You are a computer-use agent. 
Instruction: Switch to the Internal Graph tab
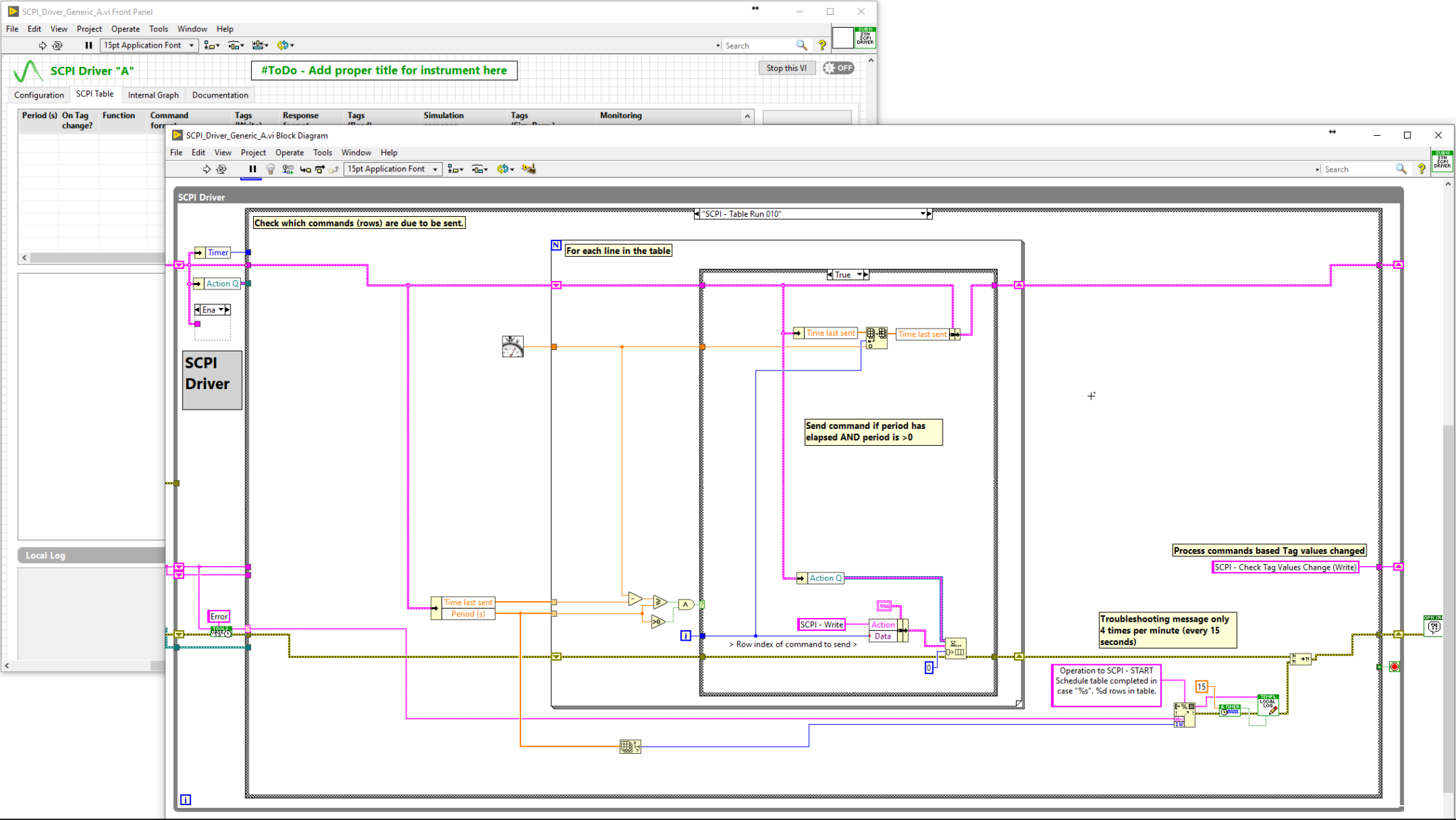point(154,95)
